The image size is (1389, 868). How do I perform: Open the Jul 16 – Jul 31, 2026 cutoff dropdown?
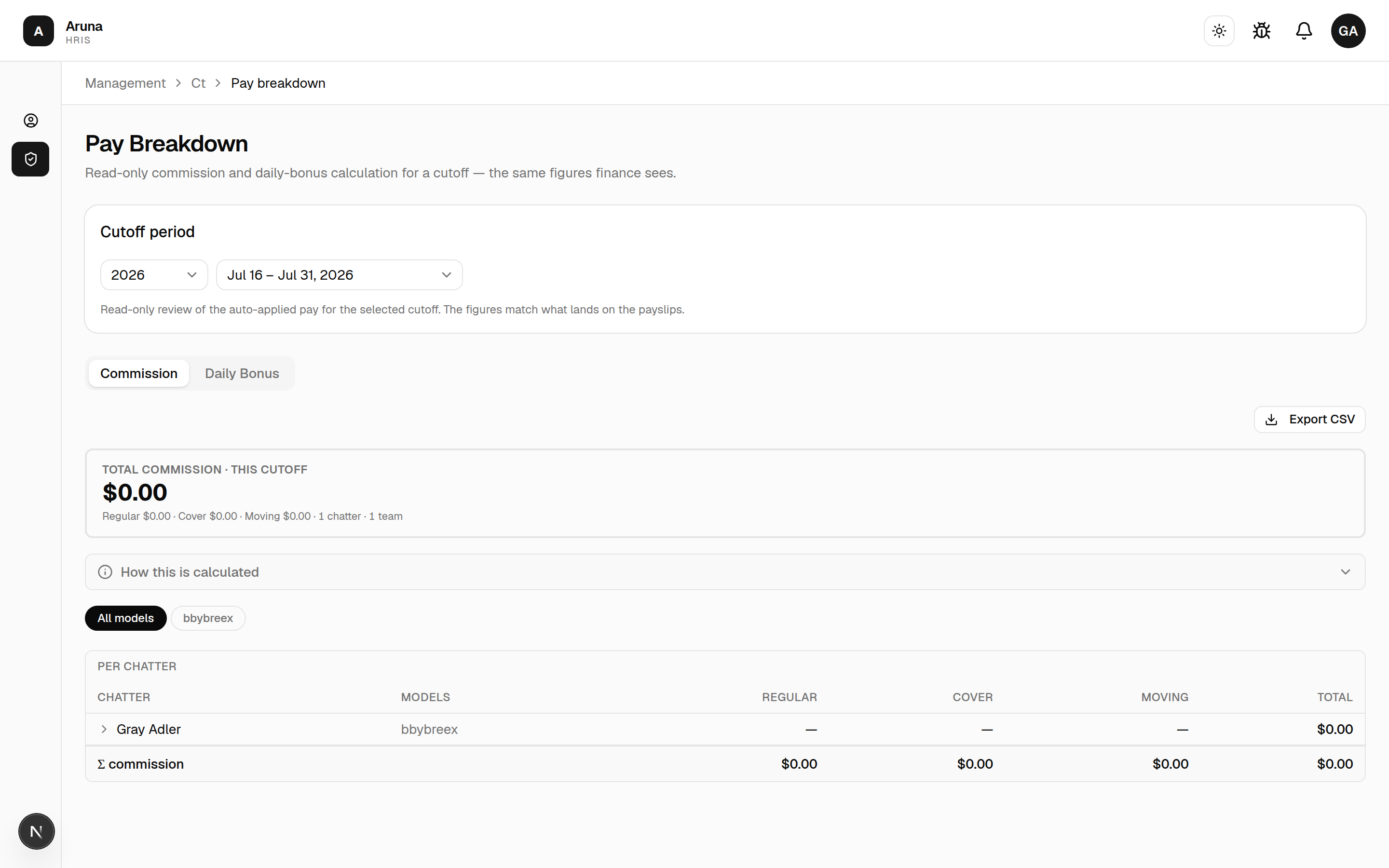pos(339,275)
